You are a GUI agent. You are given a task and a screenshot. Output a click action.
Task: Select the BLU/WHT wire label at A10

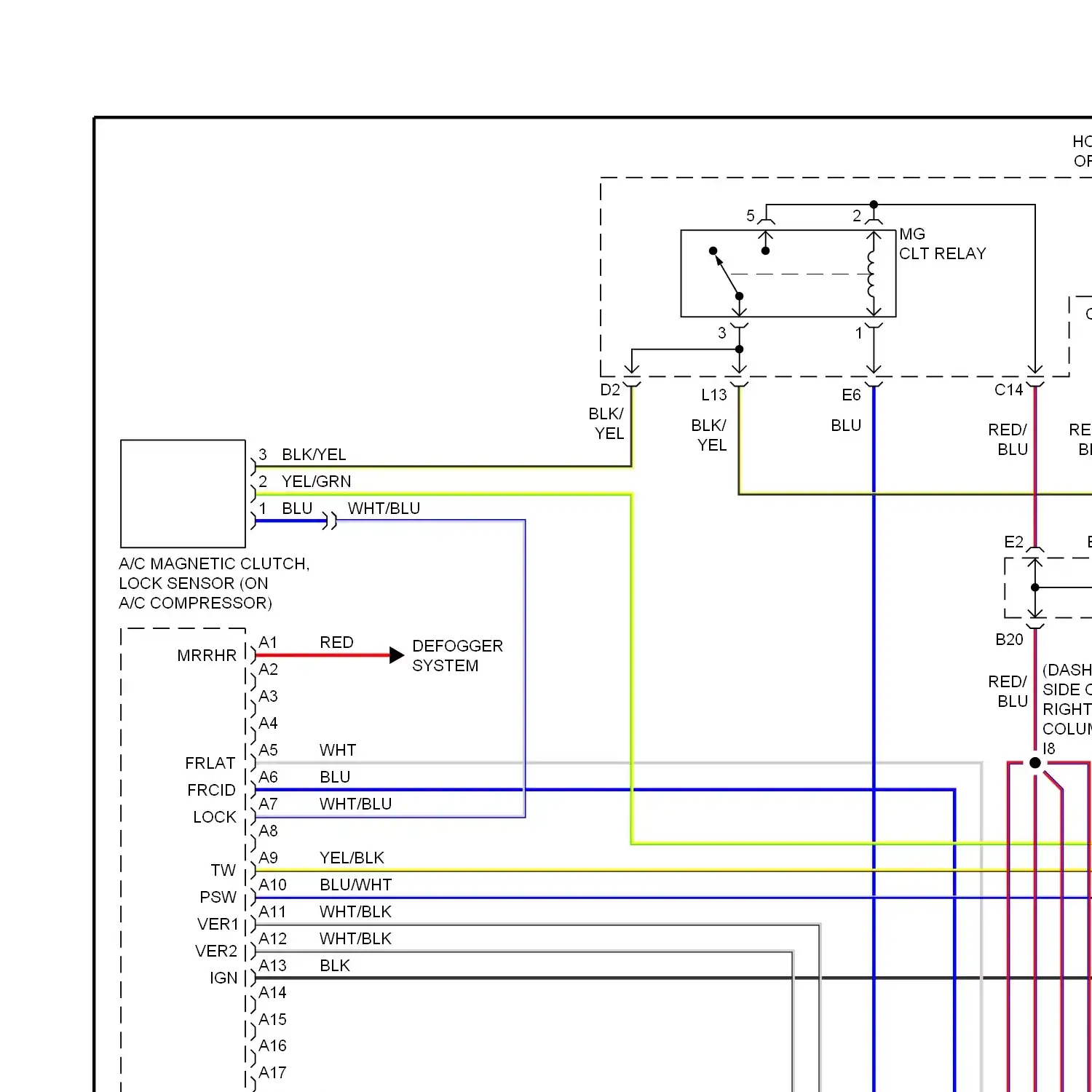click(x=355, y=885)
